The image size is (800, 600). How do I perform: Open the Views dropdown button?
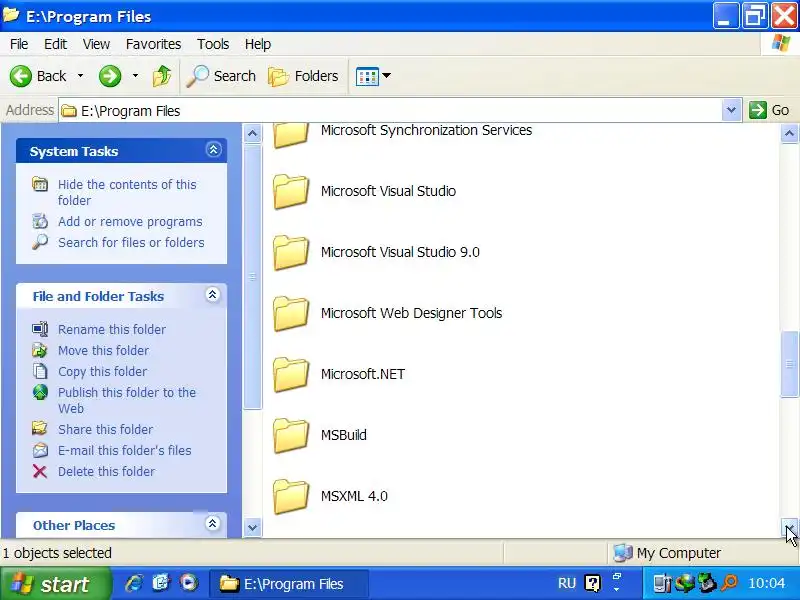click(x=373, y=76)
